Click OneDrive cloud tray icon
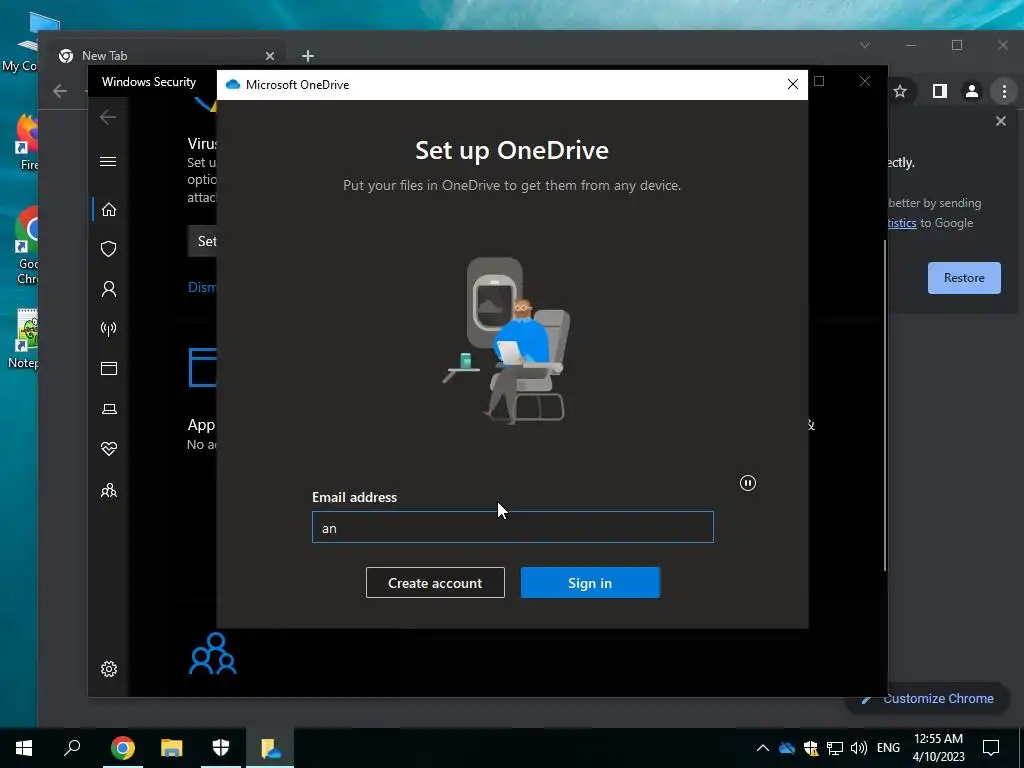Screen dimensions: 1024x768 pos(787,748)
